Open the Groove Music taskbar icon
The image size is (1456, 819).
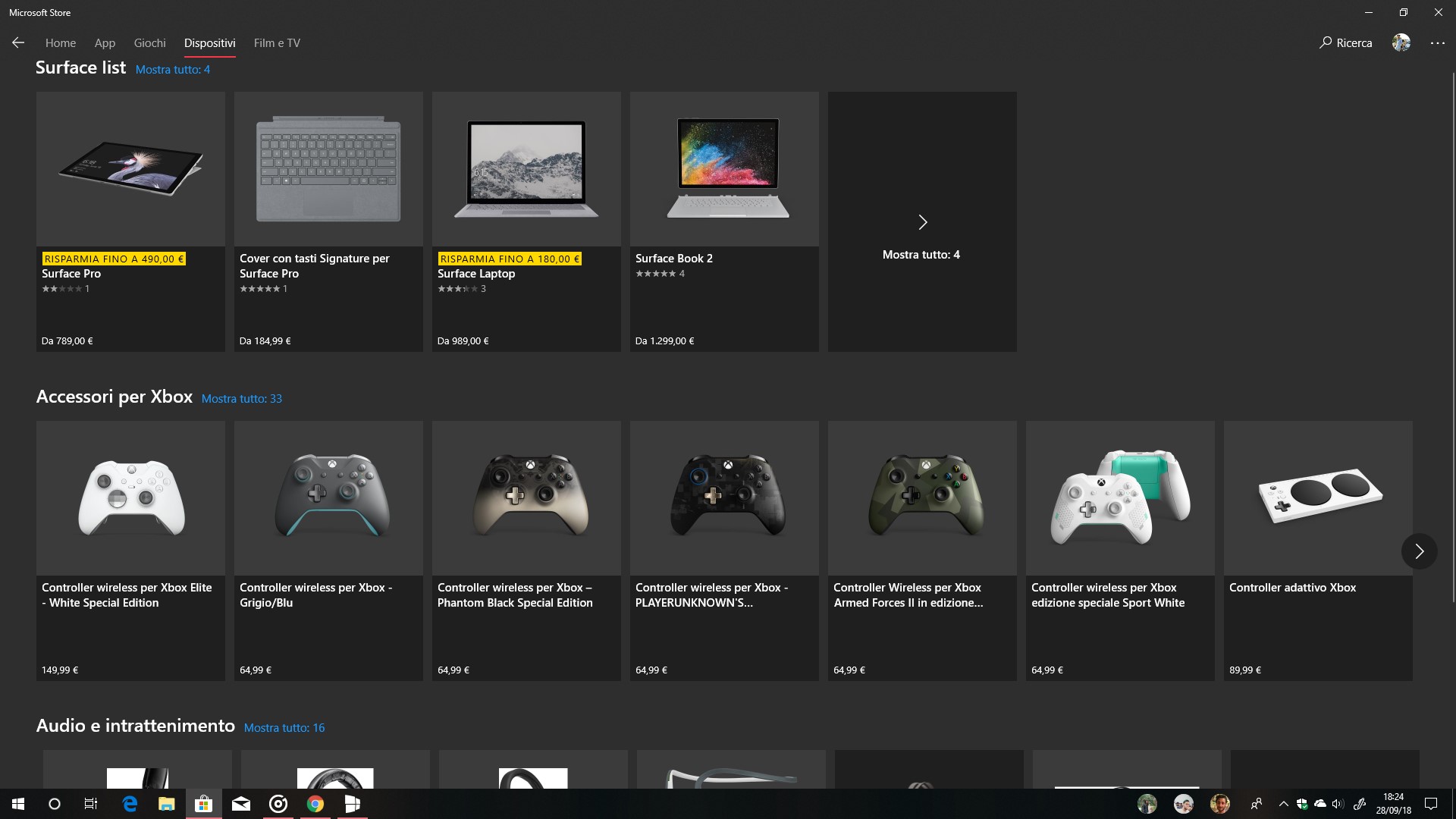click(278, 804)
